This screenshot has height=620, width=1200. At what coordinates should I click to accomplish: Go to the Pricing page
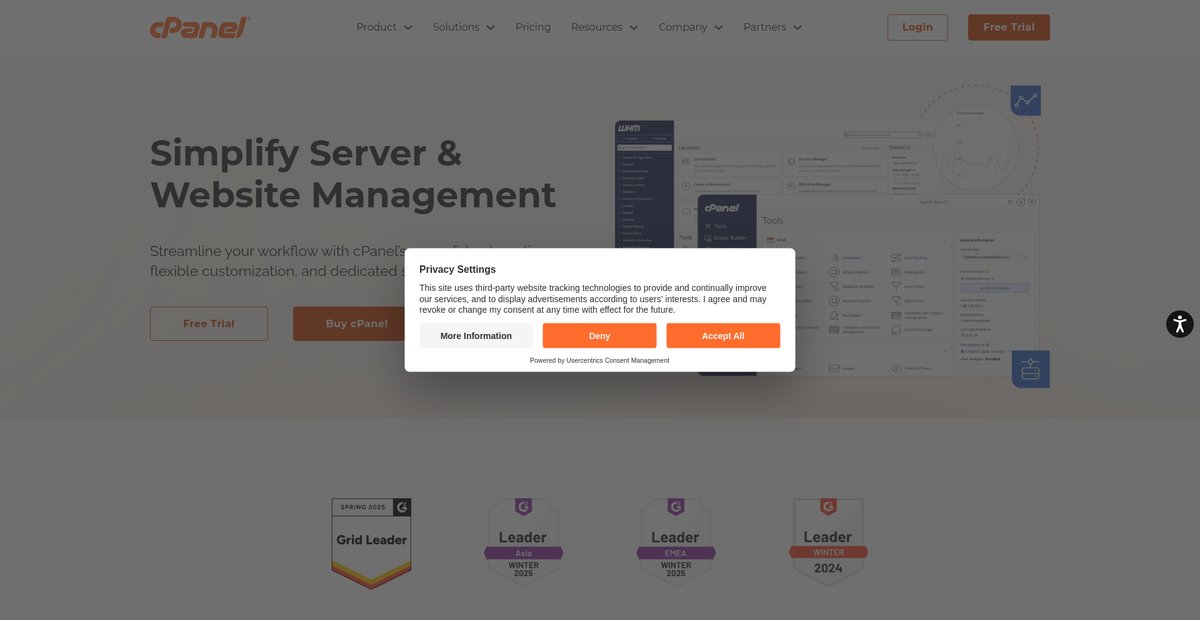(533, 27)
